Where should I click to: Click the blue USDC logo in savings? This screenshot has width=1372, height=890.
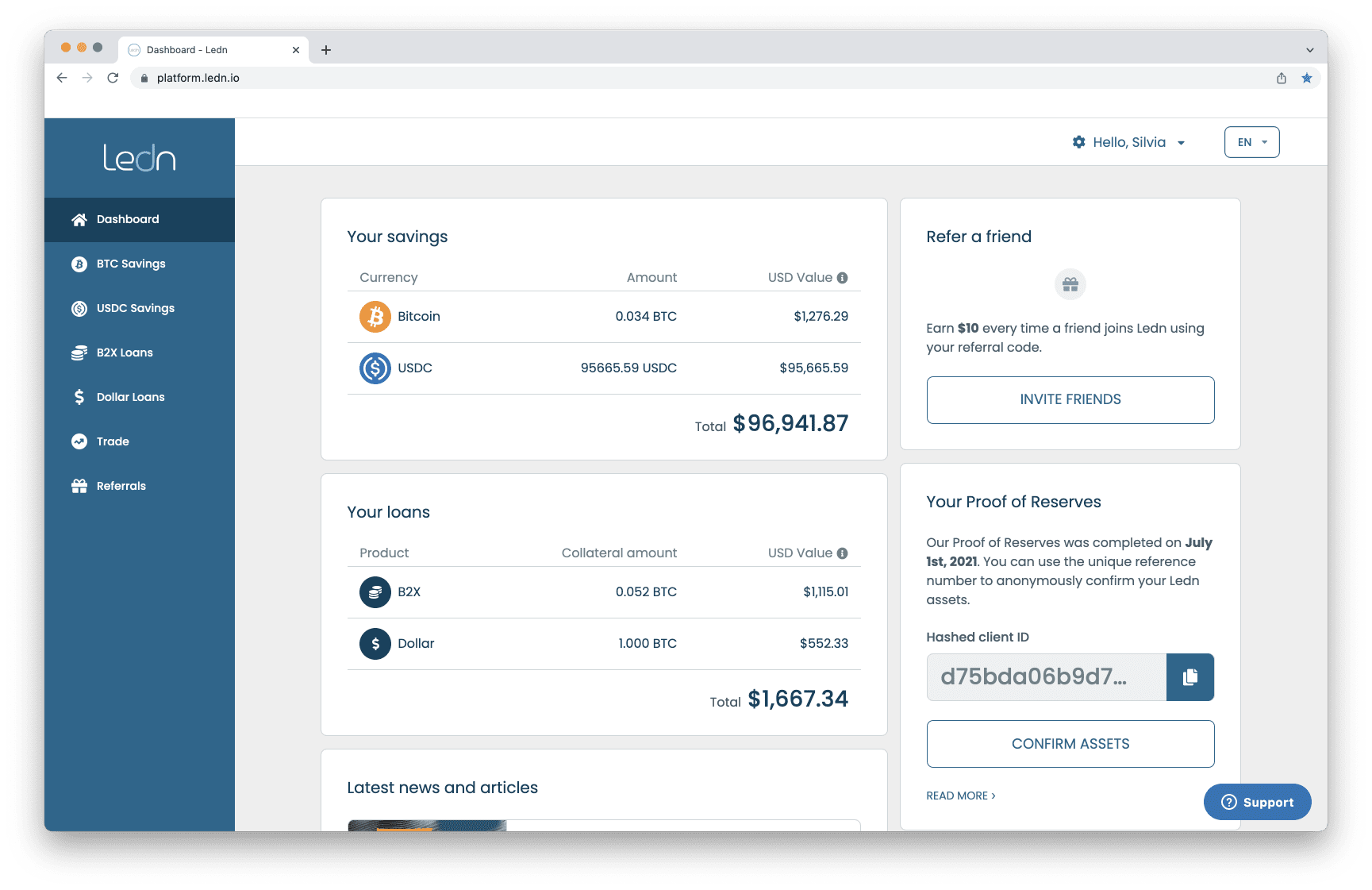point(375,368)
